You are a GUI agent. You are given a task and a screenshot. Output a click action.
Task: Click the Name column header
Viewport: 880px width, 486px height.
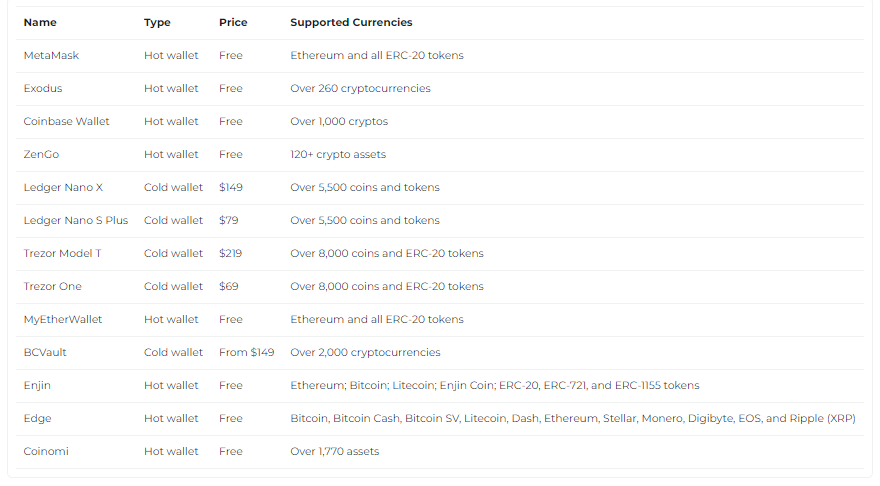(40, 22)
